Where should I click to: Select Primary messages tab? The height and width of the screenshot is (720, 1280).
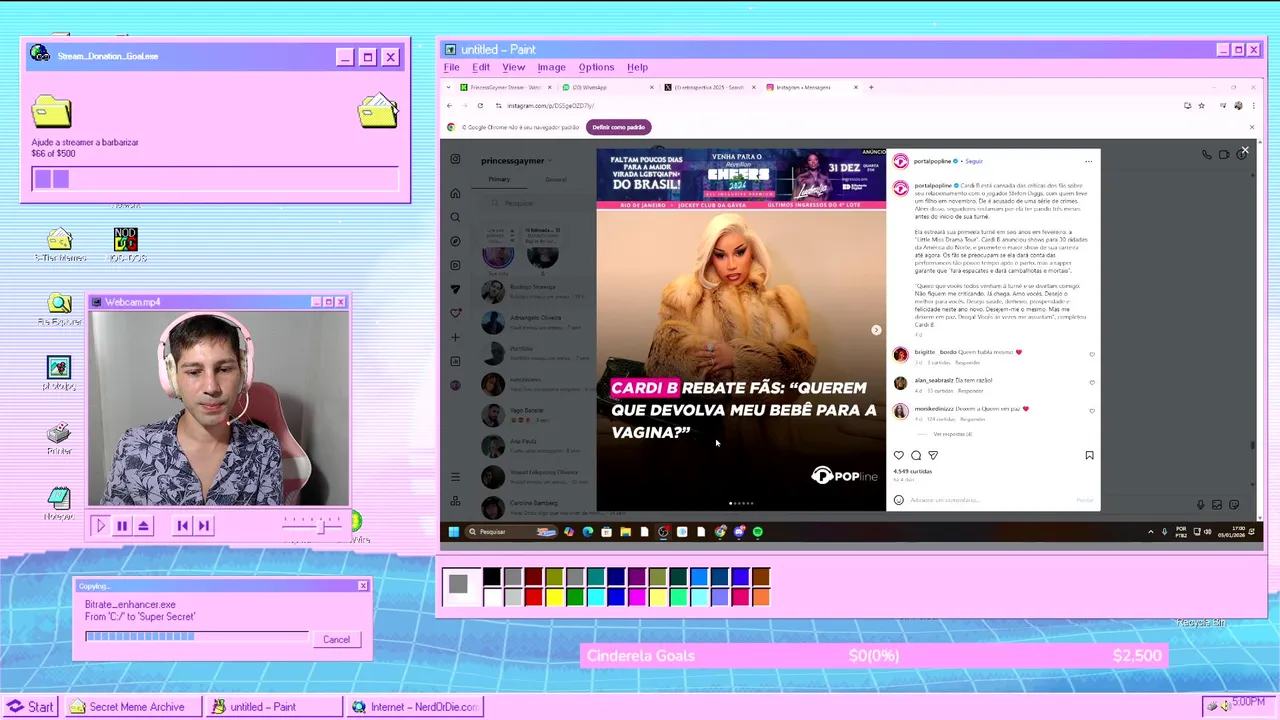[x=499, y=179]
